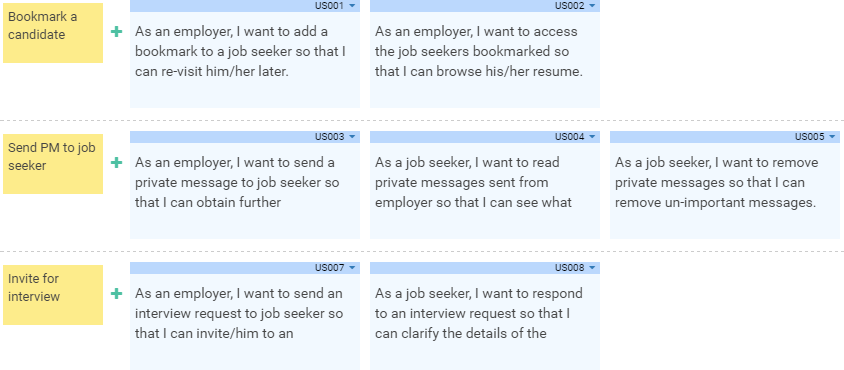Open the US008 dropdown arrow
The height and width of the screenshot is (370, 844).
[592, 268]
